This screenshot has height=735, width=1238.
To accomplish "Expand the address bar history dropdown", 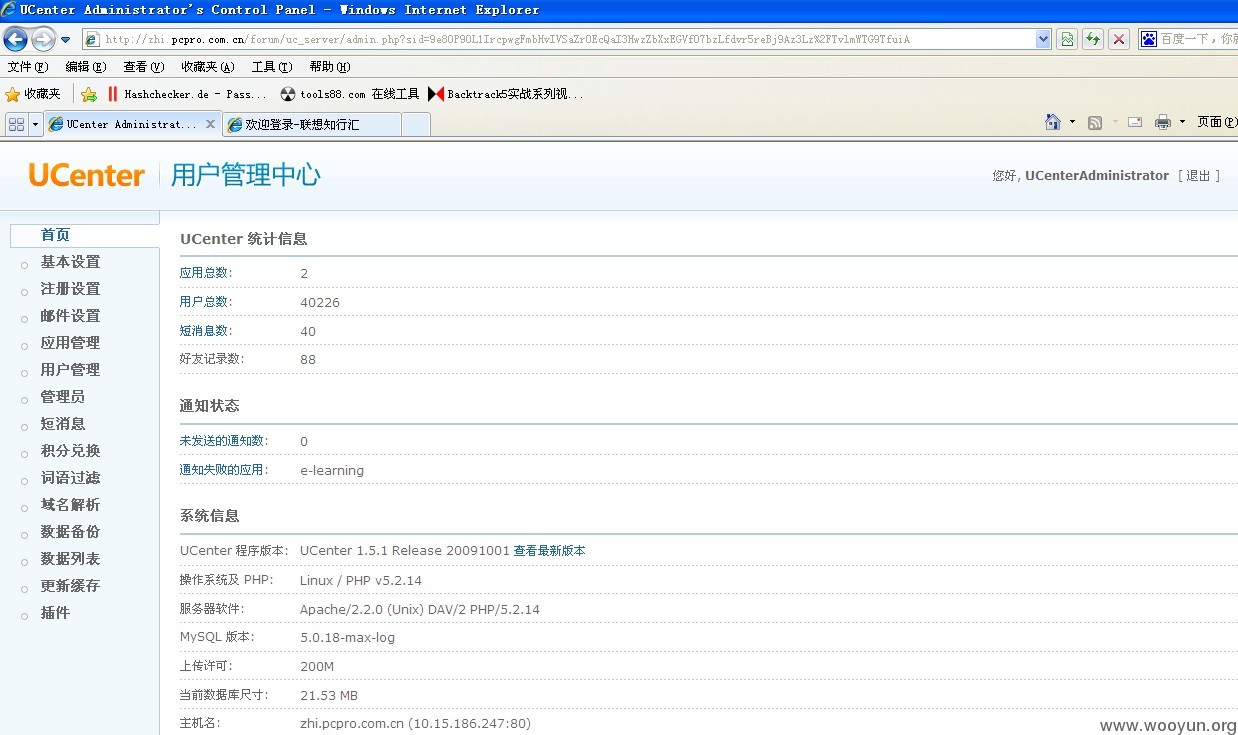I will click(x=1044, y=39).
